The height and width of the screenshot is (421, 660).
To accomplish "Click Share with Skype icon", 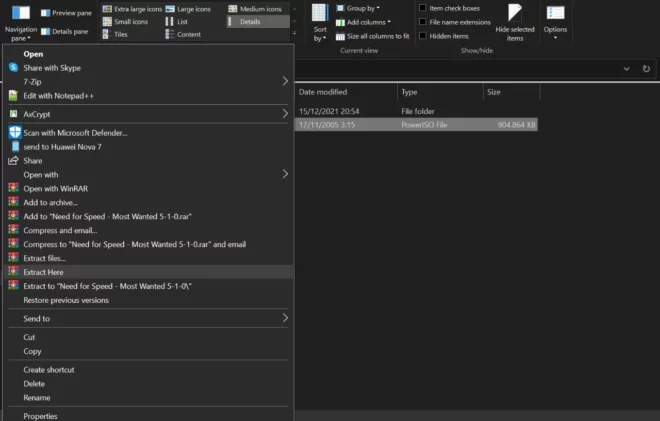I will coord(13,67).
